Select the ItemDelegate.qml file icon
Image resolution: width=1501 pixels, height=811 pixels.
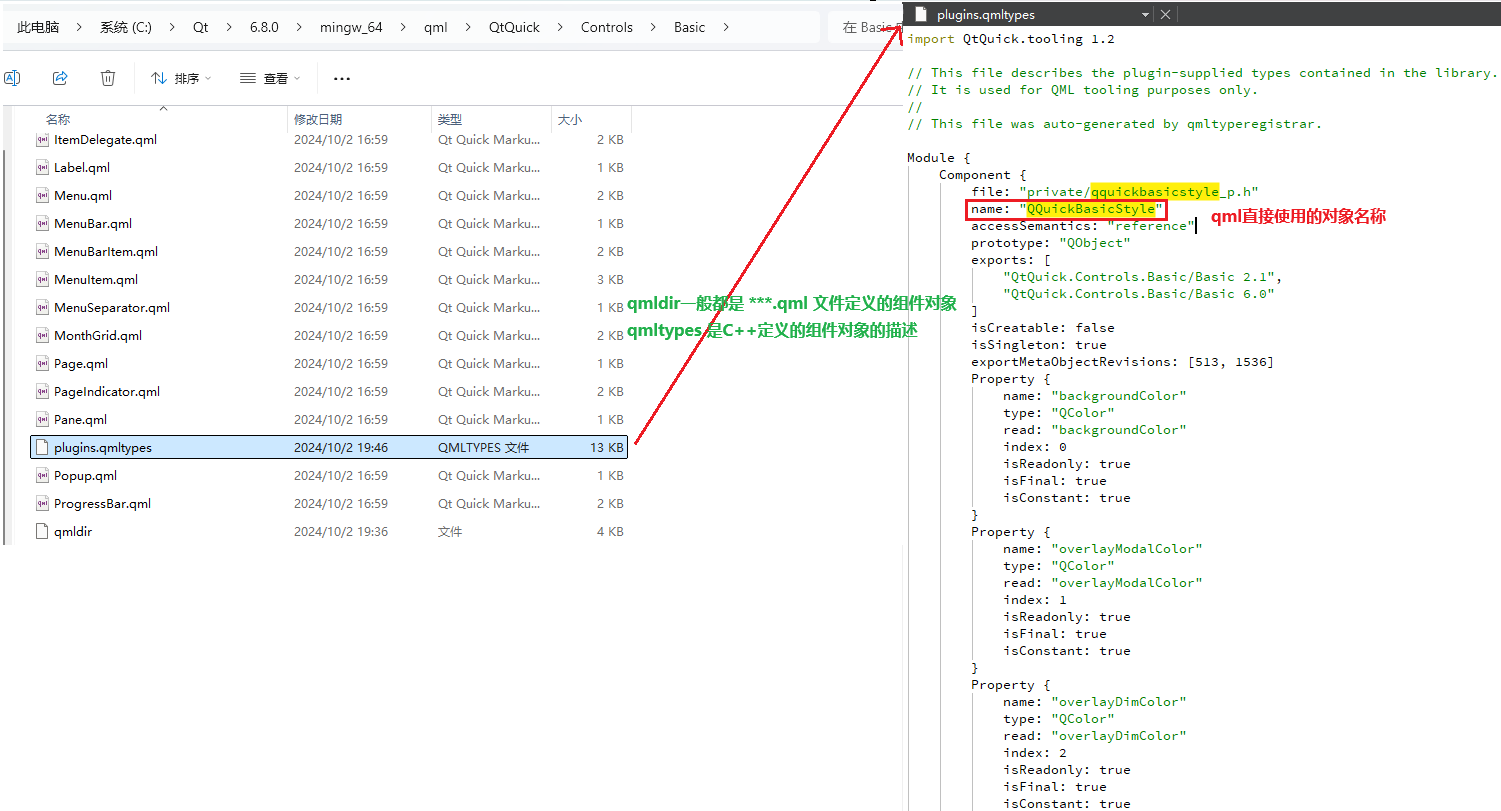coord(42,139)
